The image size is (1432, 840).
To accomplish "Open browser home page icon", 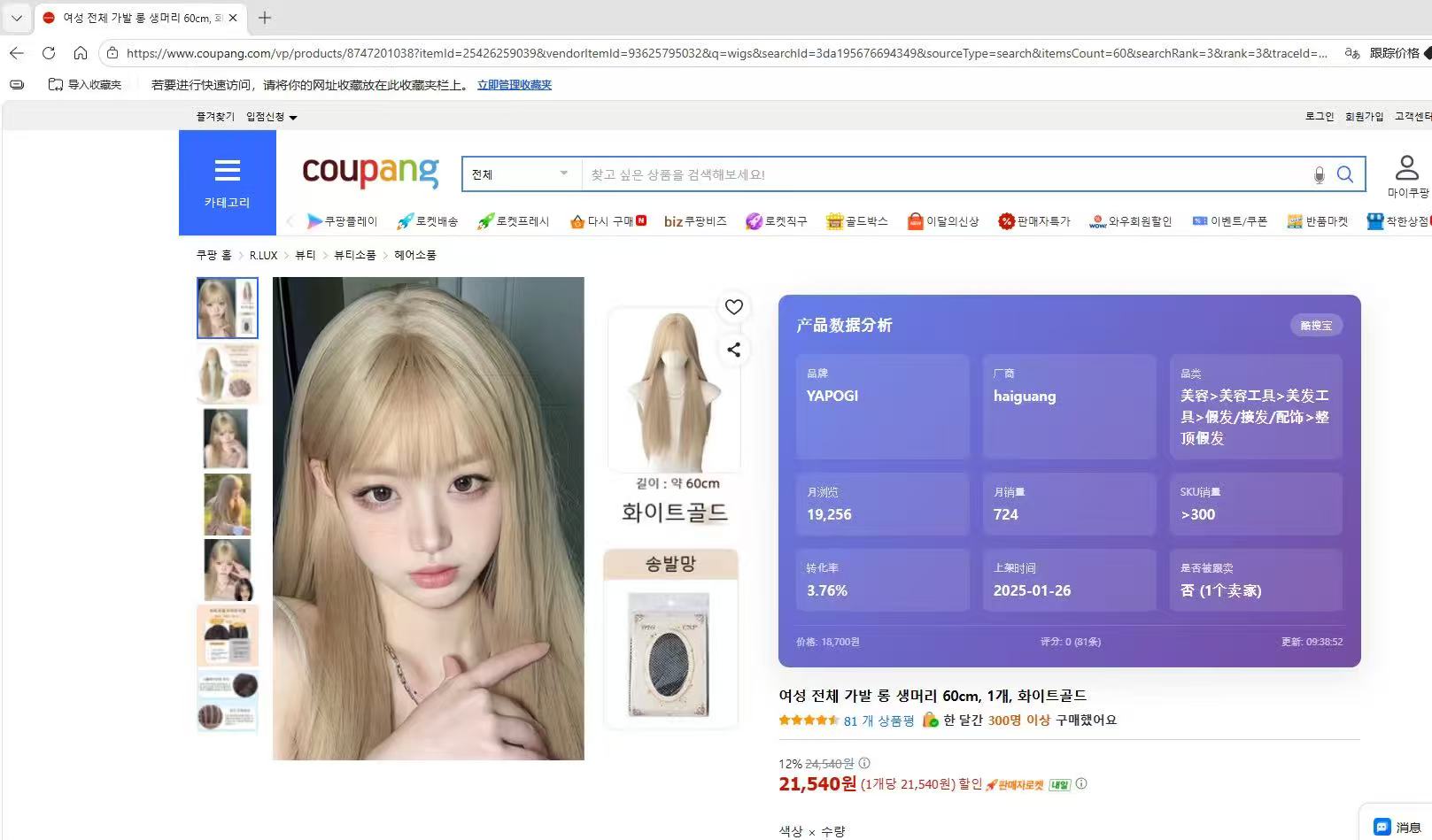I will (x=80, y=53).
